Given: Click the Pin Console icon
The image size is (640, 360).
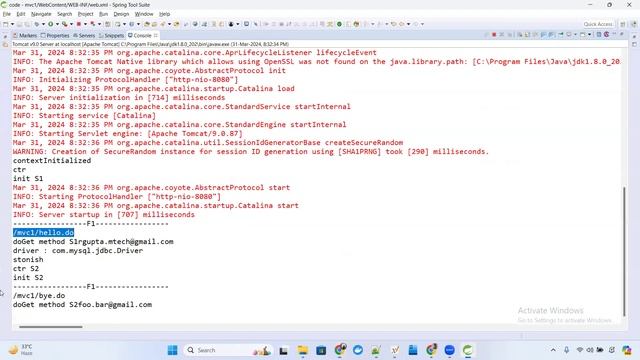Looking at the screenshot, I should 561,34.
